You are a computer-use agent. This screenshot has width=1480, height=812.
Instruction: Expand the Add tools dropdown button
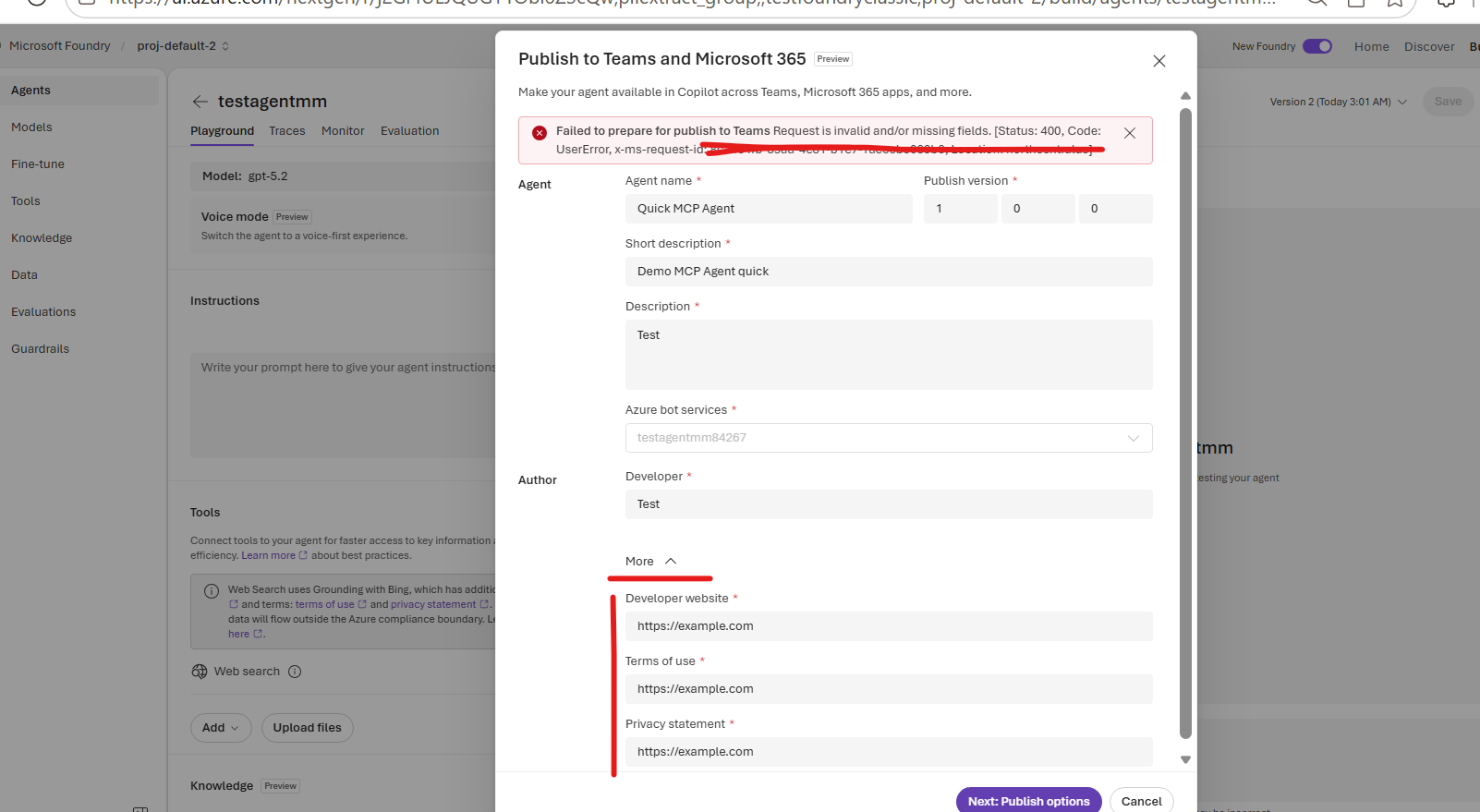point(221,728)
